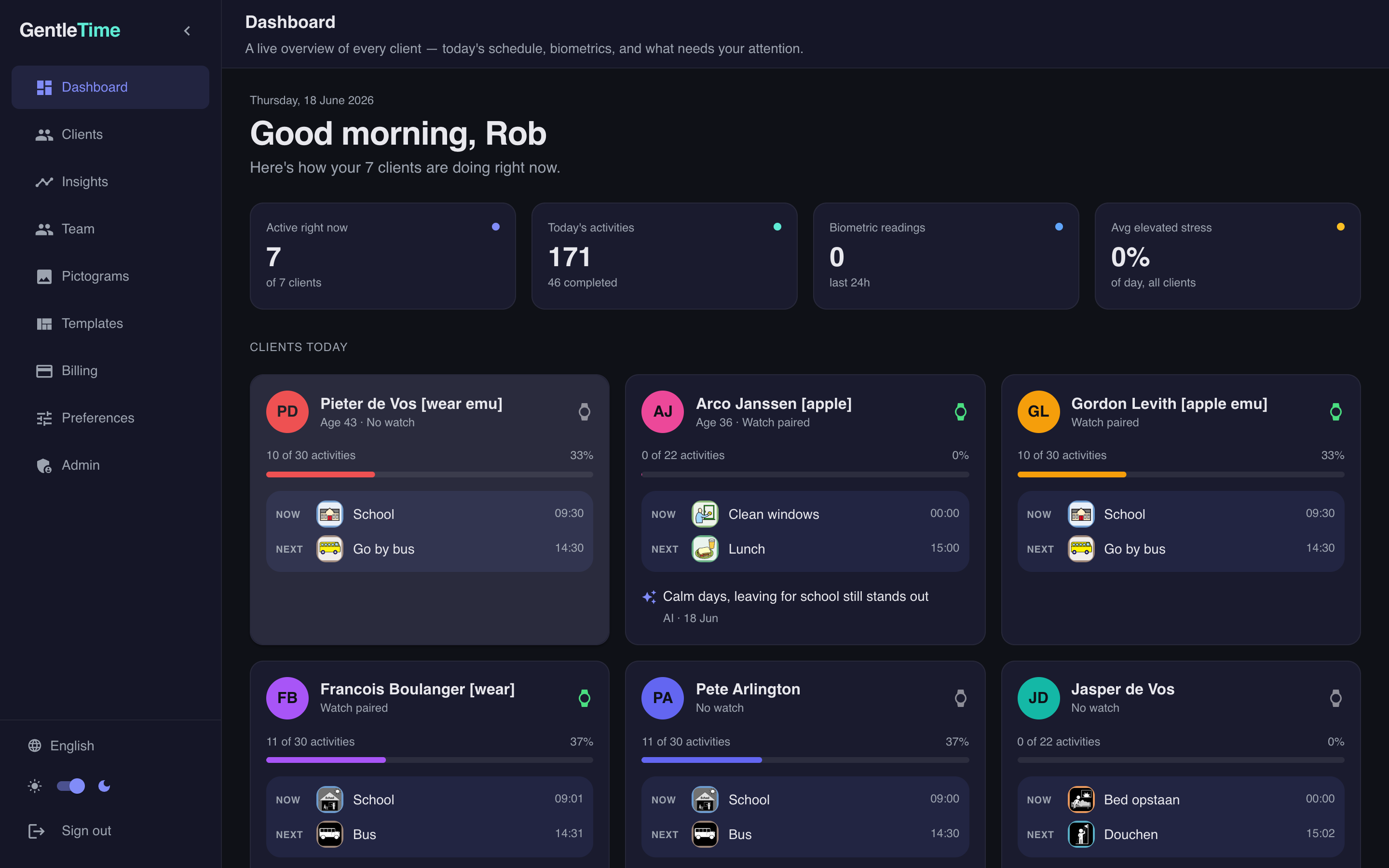The height and width of the screenshot is (868, 1389).
Task: Click Pieter de Vos's red activity progress bar
Action: tap(429, 475)
